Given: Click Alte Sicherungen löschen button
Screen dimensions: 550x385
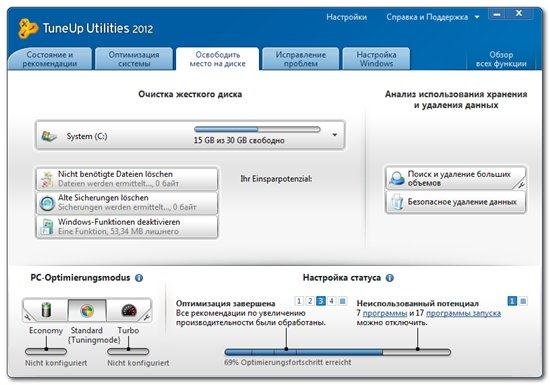Looking at the screenshot, I should [x=127, y=203].
